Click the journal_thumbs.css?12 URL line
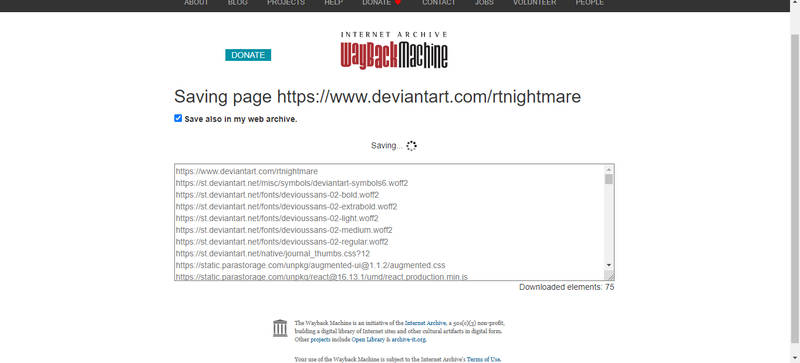 273,253
